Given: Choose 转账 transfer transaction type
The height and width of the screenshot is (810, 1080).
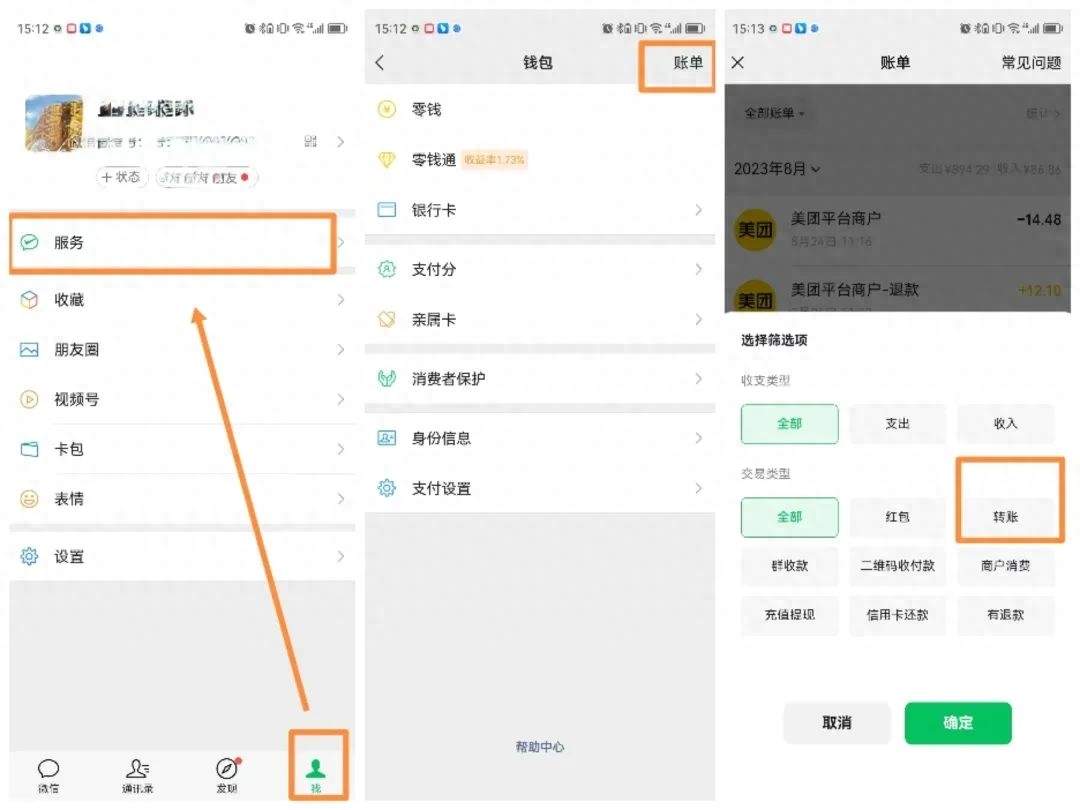Looking at the screenshot, I should click(x=1005, y=517).
